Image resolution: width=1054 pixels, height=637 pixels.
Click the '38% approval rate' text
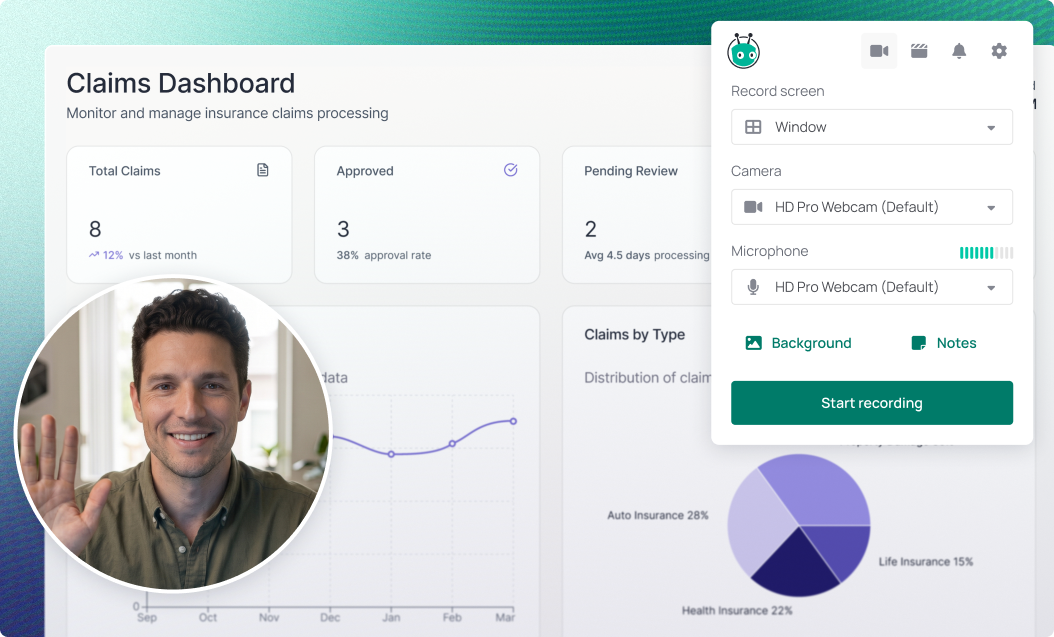click(384, 255)
